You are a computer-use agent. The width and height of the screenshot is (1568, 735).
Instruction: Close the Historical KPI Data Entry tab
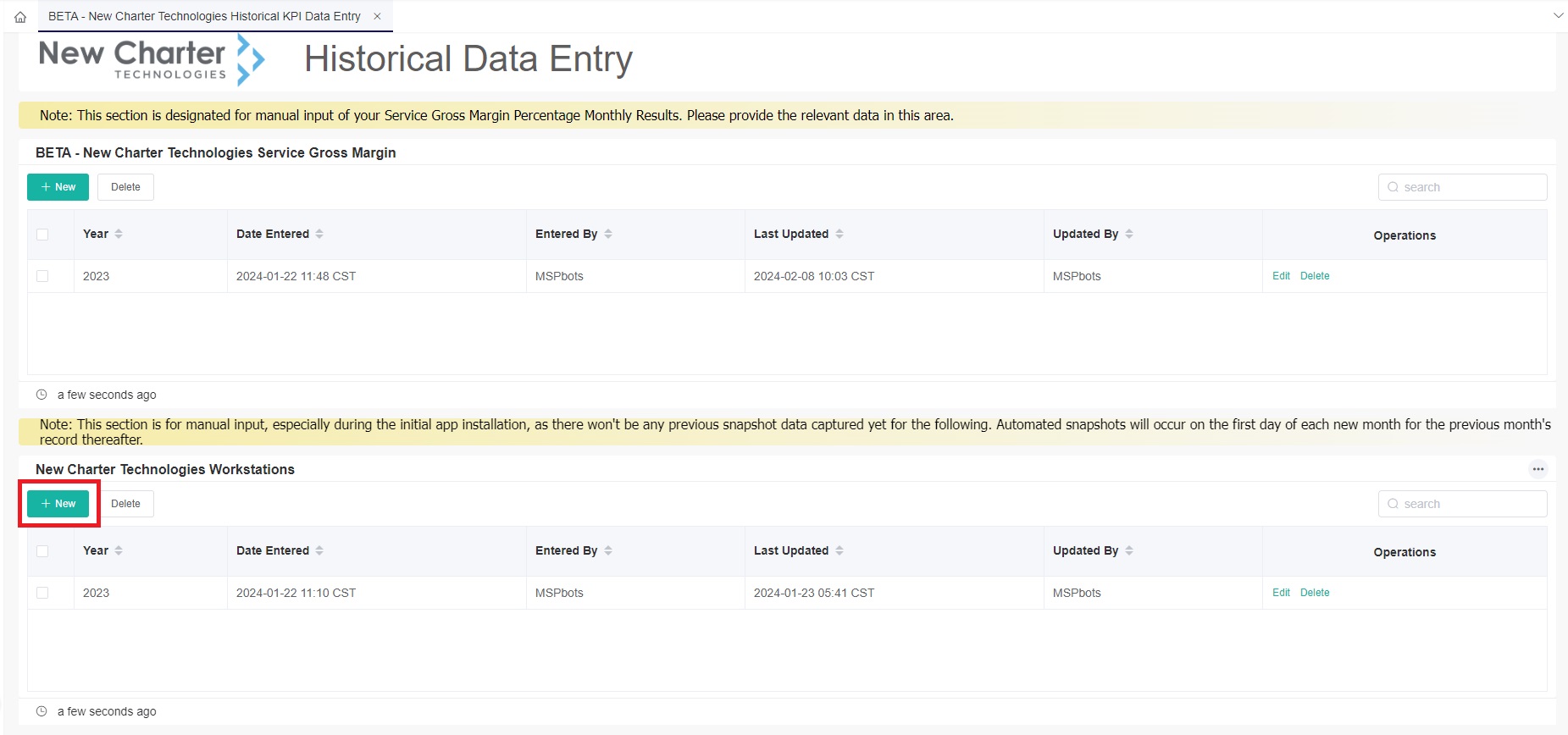pyautogui.click(x=377, y=16)
